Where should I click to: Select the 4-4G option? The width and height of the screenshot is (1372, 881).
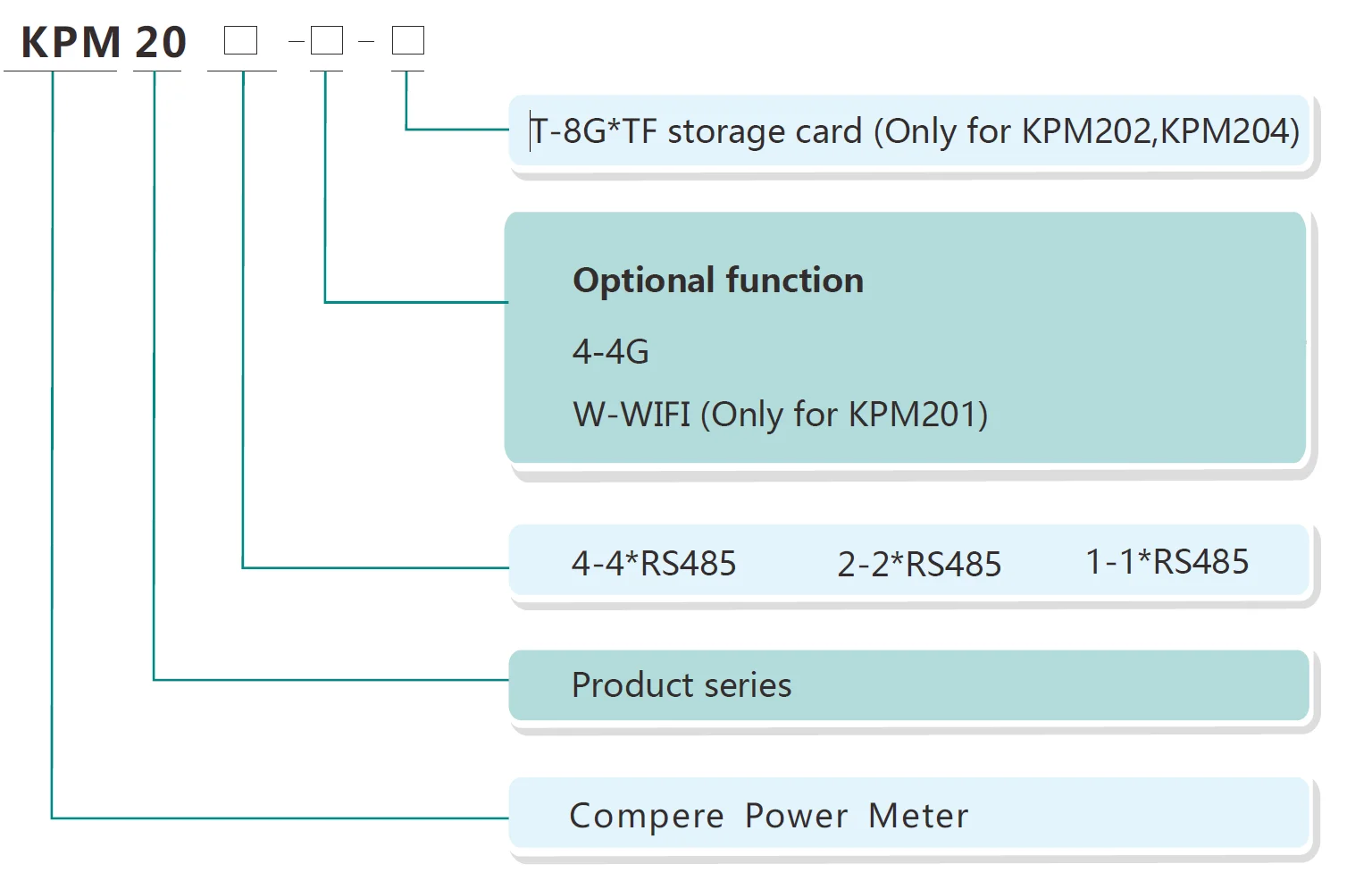[611, 351]
